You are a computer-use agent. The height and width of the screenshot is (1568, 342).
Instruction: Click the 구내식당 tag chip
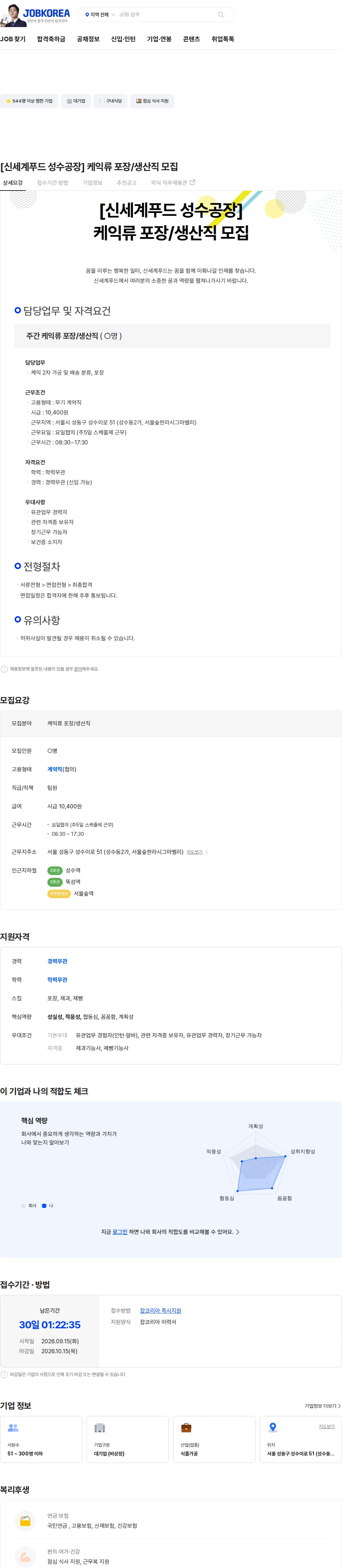click(x=111, y=101)
